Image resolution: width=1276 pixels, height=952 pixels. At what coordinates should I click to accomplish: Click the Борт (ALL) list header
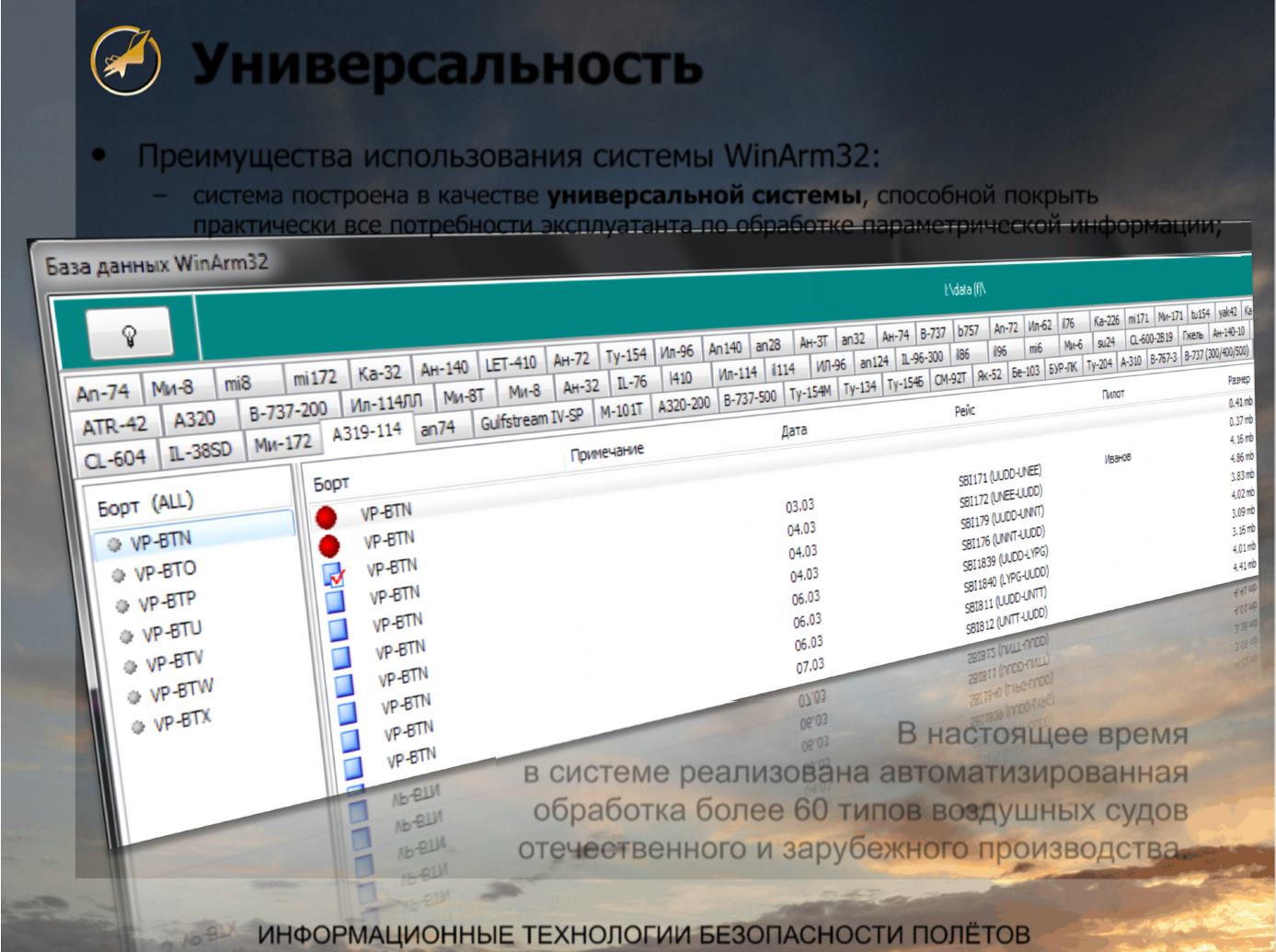coord(145,504)
